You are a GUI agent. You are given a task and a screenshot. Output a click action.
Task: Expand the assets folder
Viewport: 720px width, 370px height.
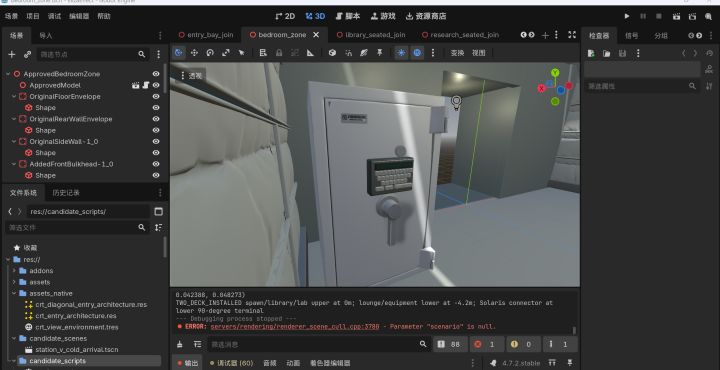[14, 282]
